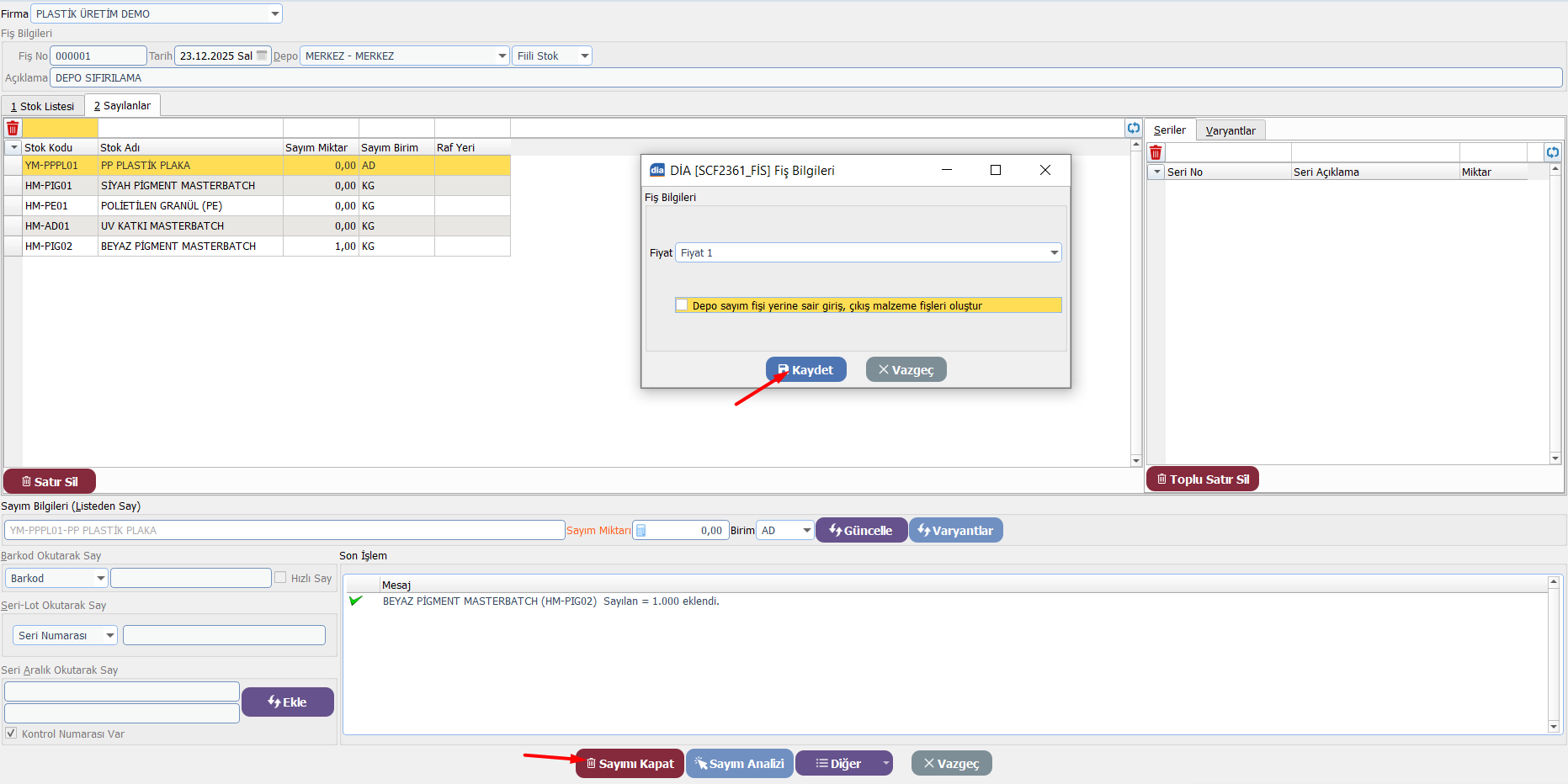Switch to the Varyantlar tab
This screenshot has height=784, width=1568.
[x=1230, y=130]
